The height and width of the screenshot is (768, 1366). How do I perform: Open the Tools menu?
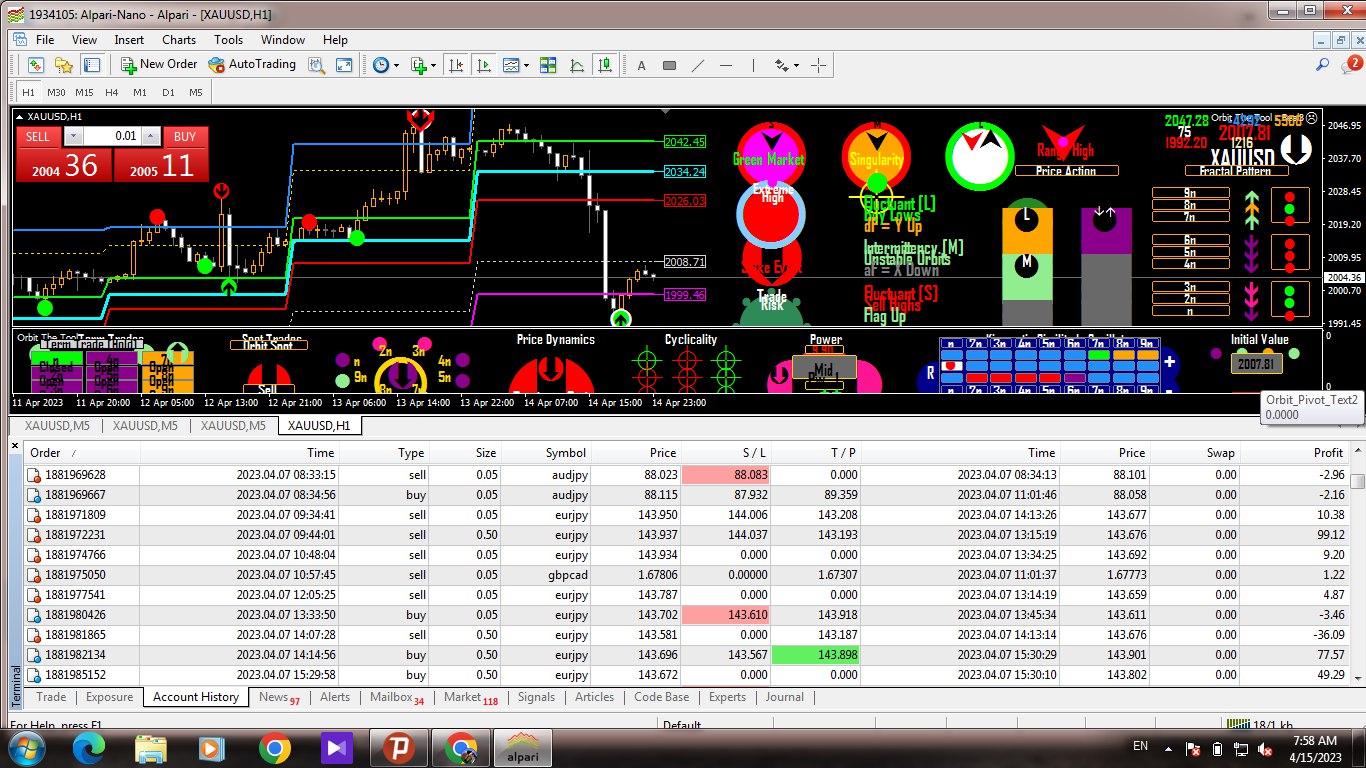coord(228,40)
